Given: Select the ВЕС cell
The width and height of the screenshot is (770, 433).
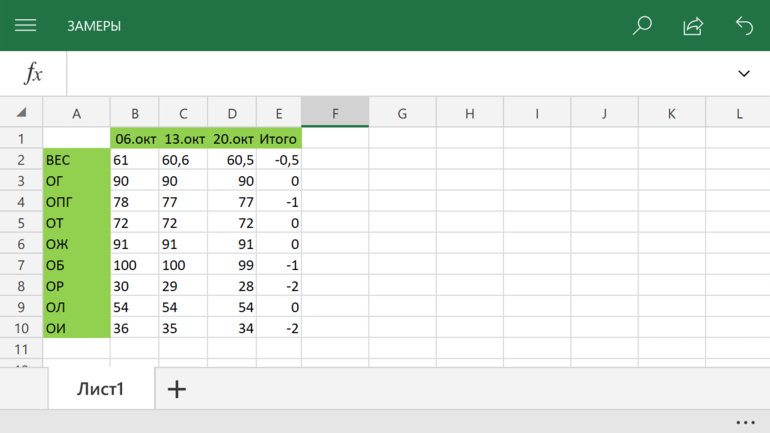Looking at the screenshot, I should (76, 160).
